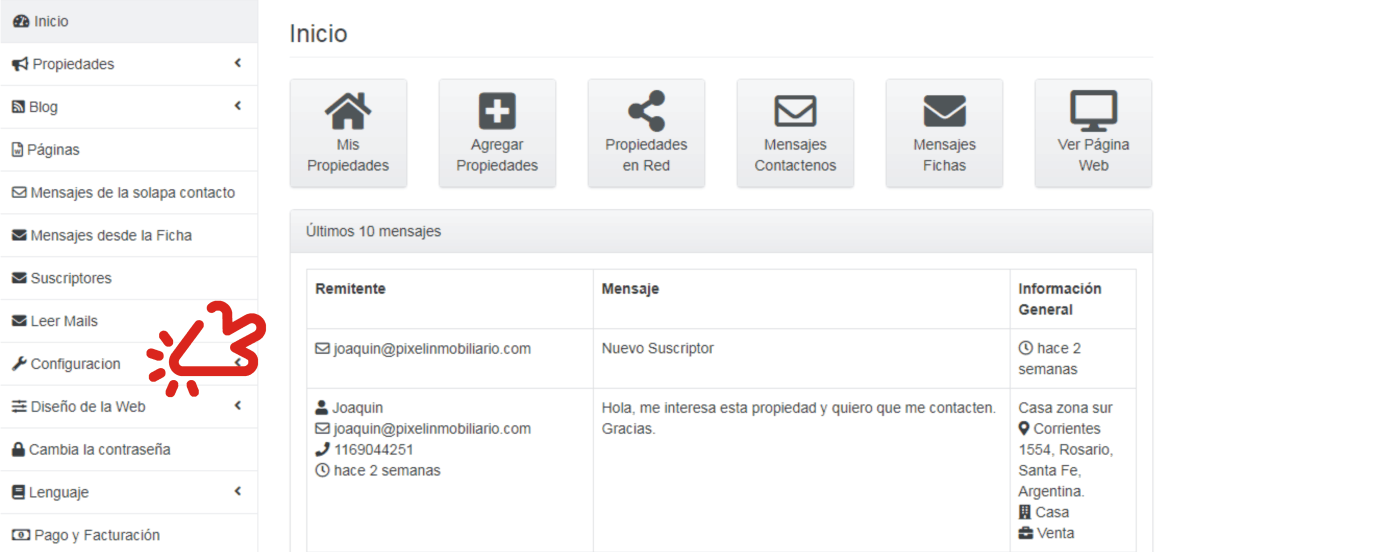Click the Mensajes Fichas envelope icon
1379x552 pixels.
tap(944, 111)
